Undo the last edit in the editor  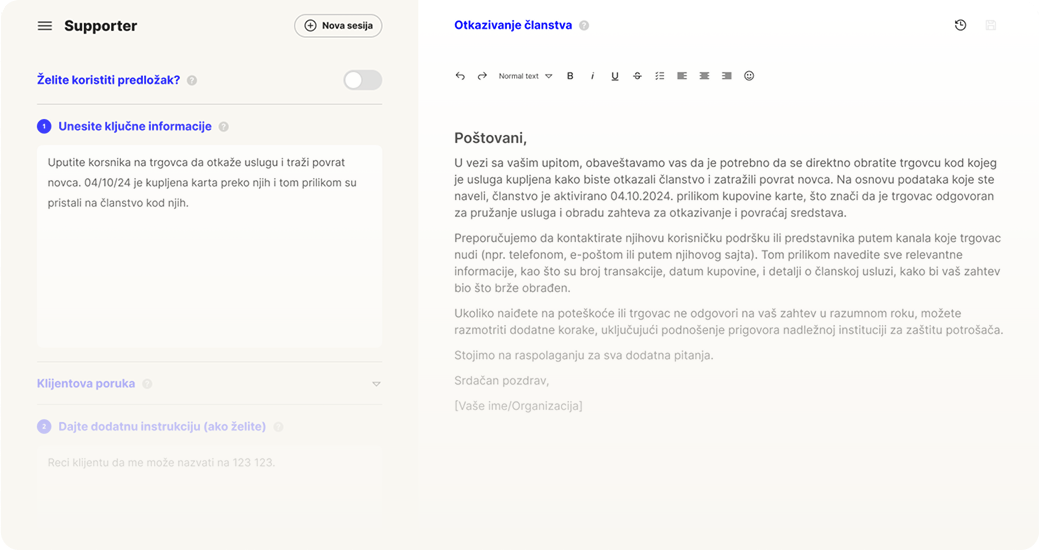(x=460, y=76)
